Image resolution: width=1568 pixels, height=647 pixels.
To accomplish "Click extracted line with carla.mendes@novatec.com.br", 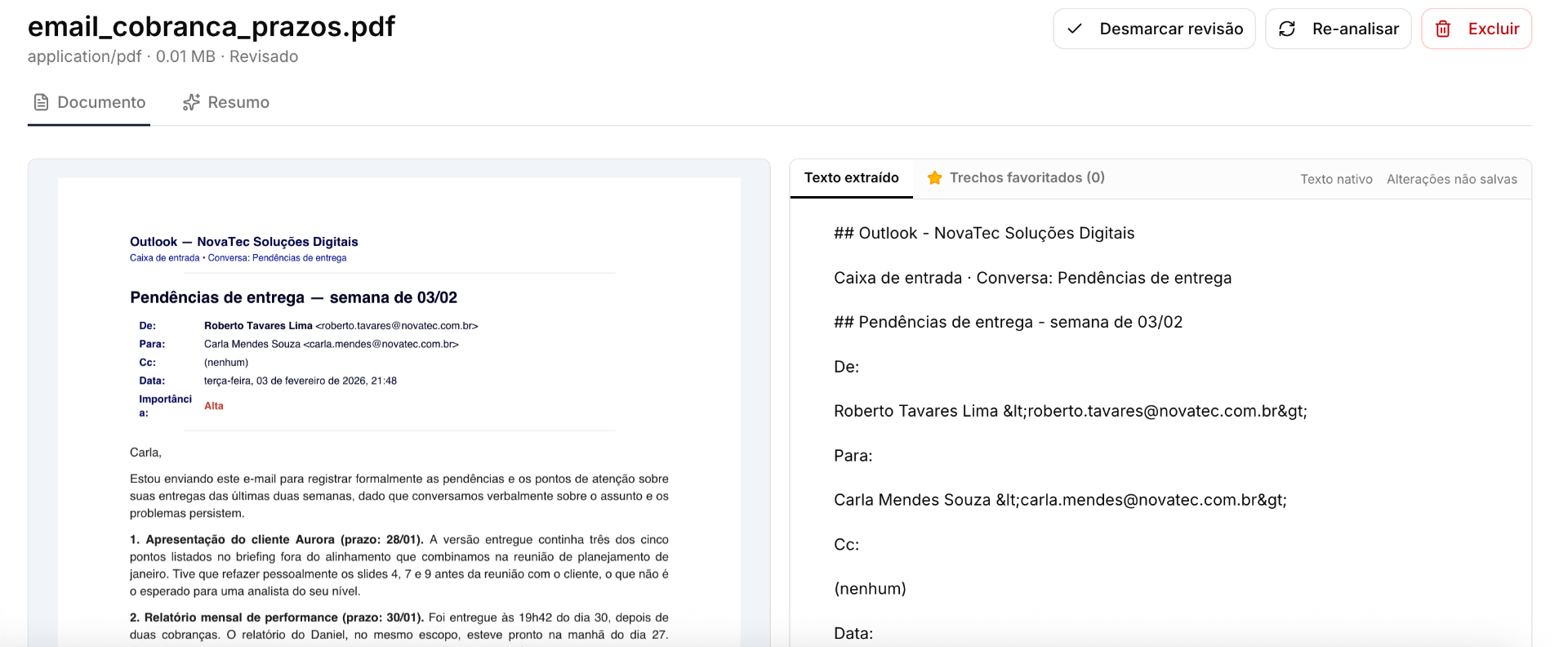I will pos(1060,500).
